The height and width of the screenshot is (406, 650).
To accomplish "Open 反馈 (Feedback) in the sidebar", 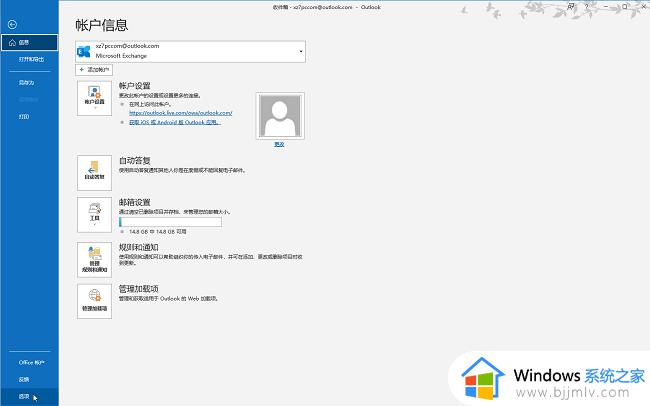I will [x=24, y=379].
